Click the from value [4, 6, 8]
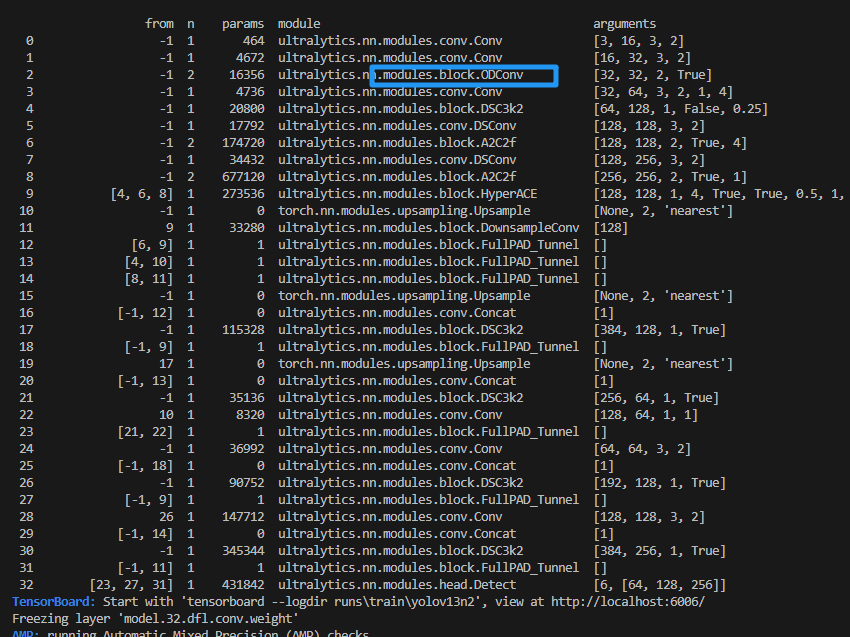850x637 pixels. tap(142, 194)
